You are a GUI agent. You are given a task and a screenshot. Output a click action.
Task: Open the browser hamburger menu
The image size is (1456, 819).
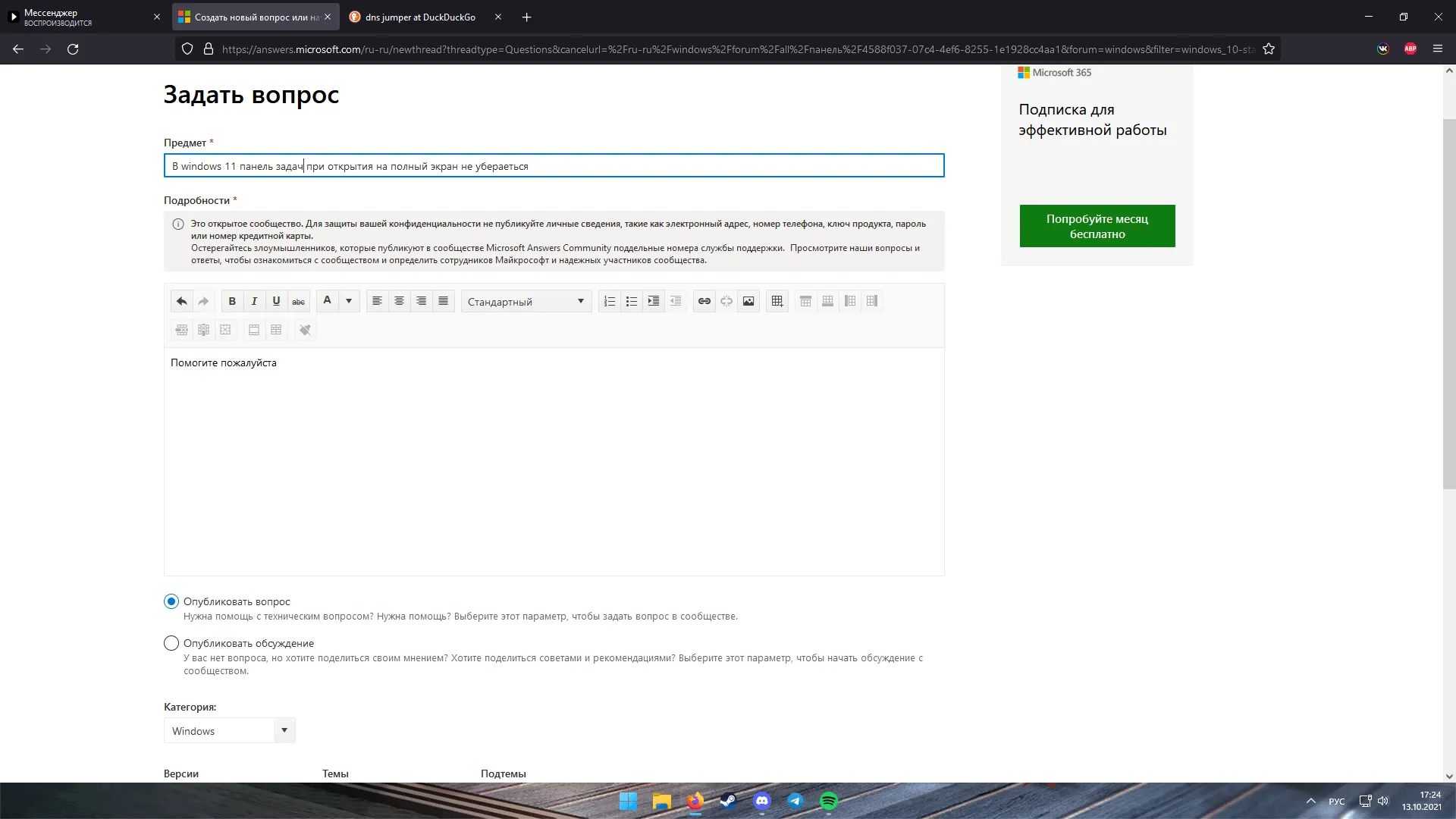(1438, 49)
